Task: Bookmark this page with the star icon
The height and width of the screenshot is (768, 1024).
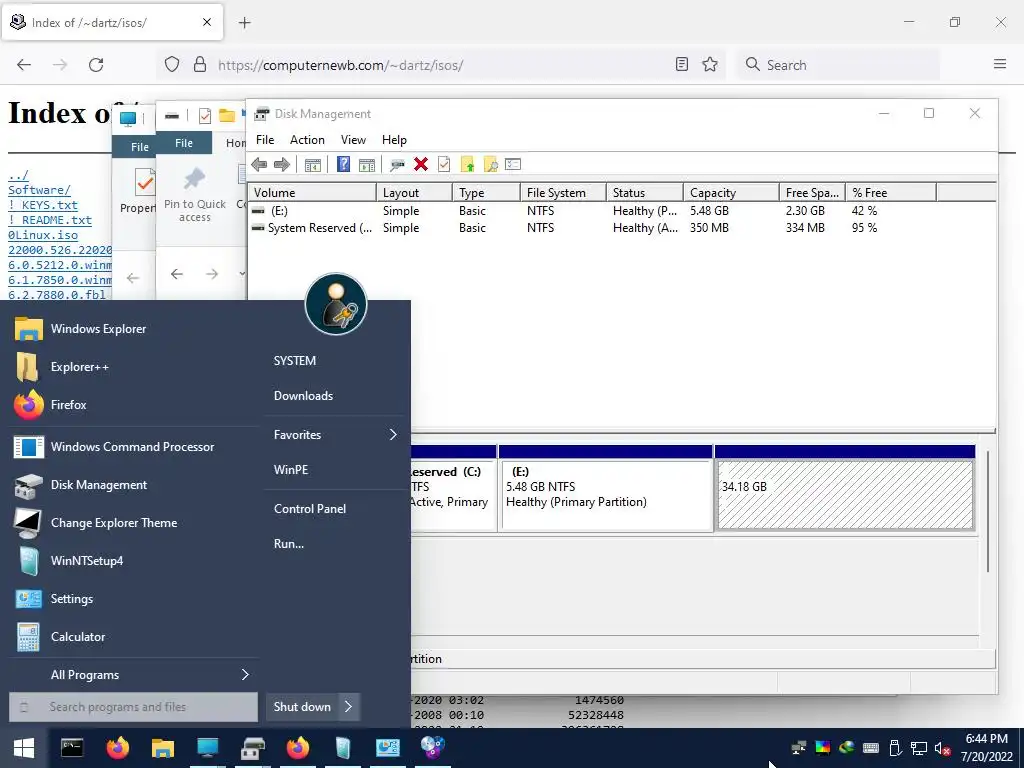Action: [710, 64]
